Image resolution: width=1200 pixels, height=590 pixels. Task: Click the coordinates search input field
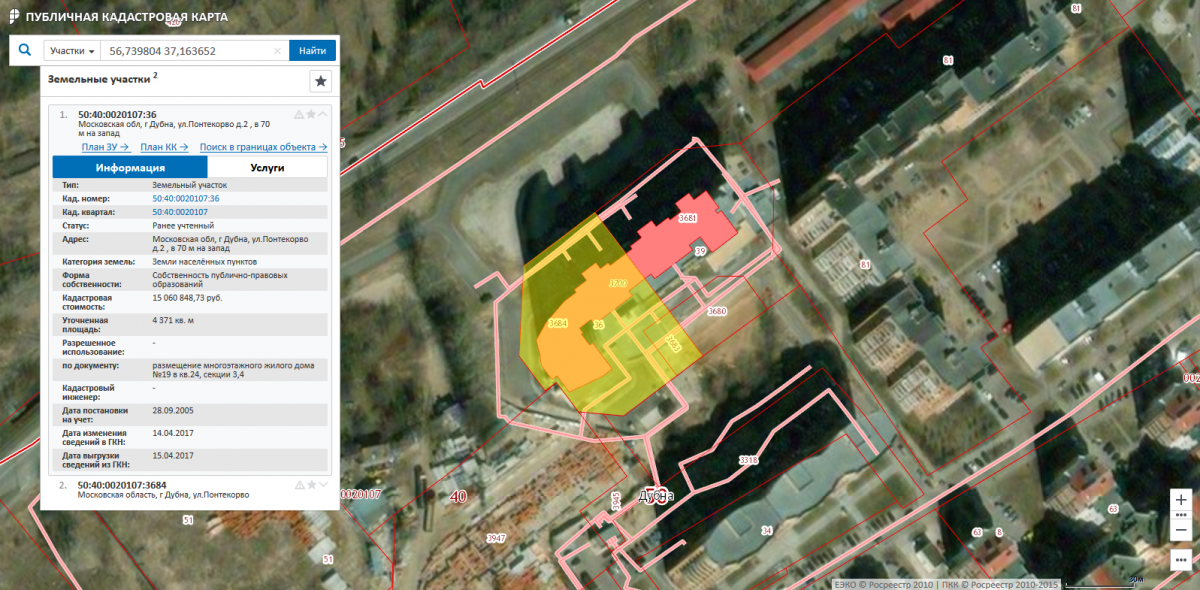coord(190,51)
